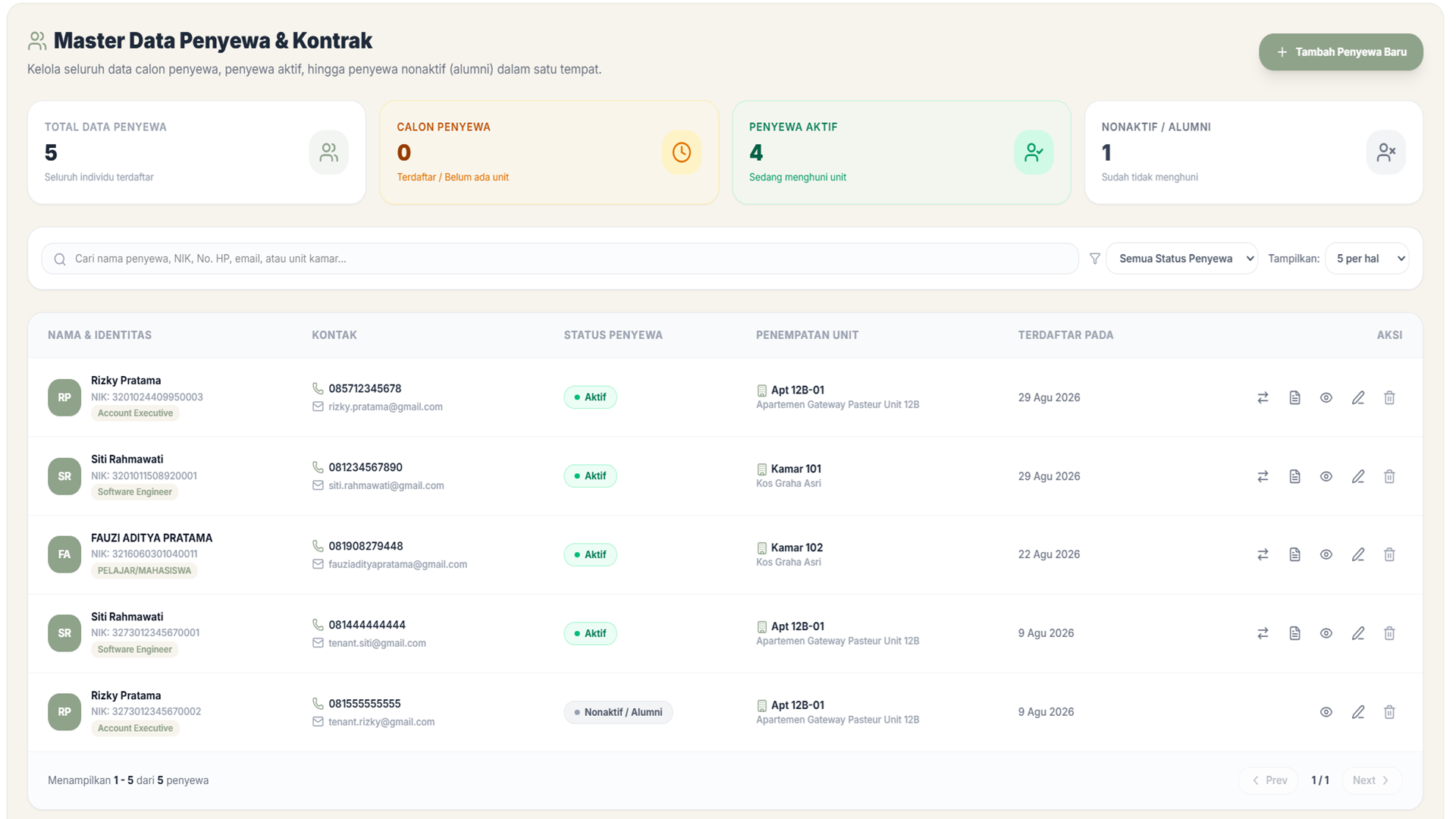View details eye icon for Fauzi Aditya Pratama

point(1326,554)
